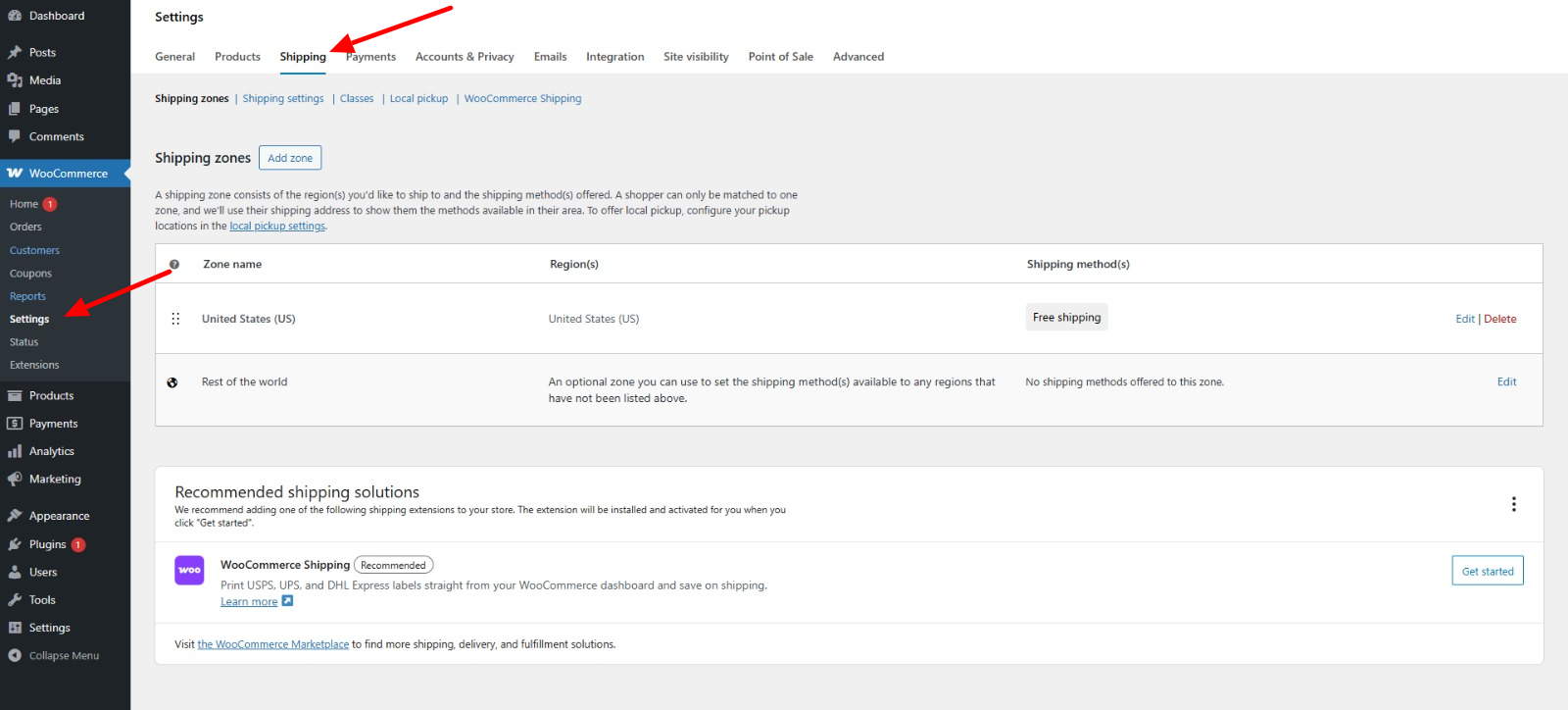Click the Appearance paintbrush icon
This screenshot has height=710, width=1568.
point(15,516)
